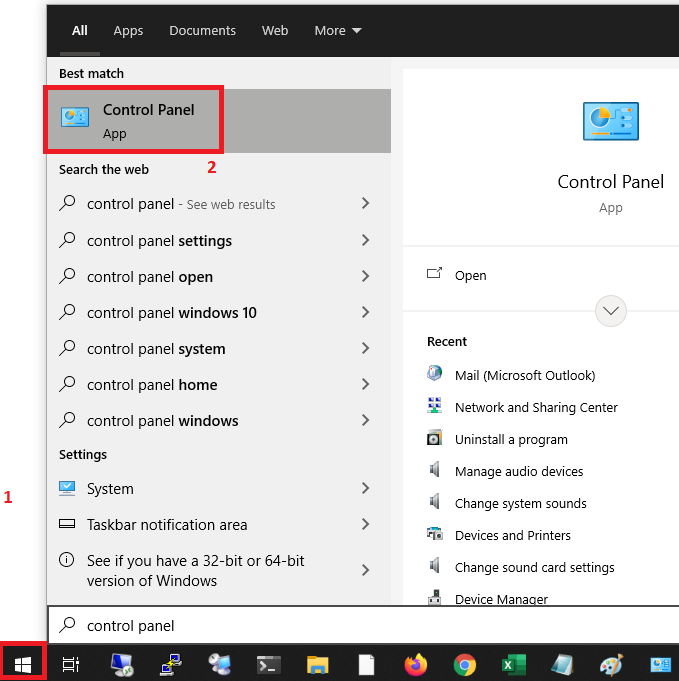Viewport: 679px width, 681px height.
Task: Open Mail (Microsoft Outlook) recent item
Action: [525, 375]
